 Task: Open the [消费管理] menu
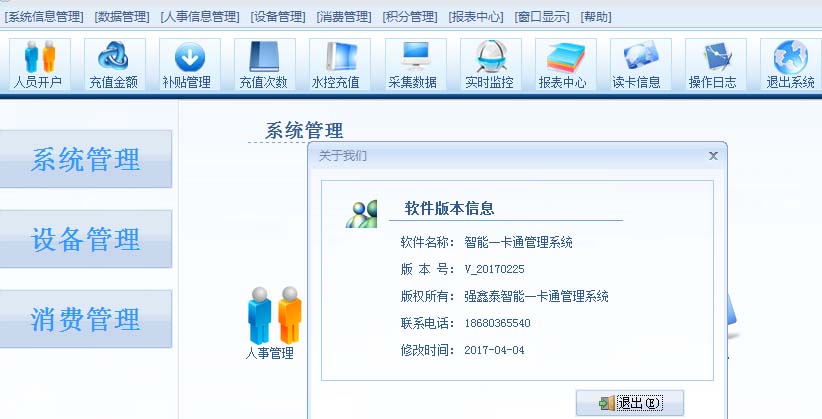coord(344,17)
